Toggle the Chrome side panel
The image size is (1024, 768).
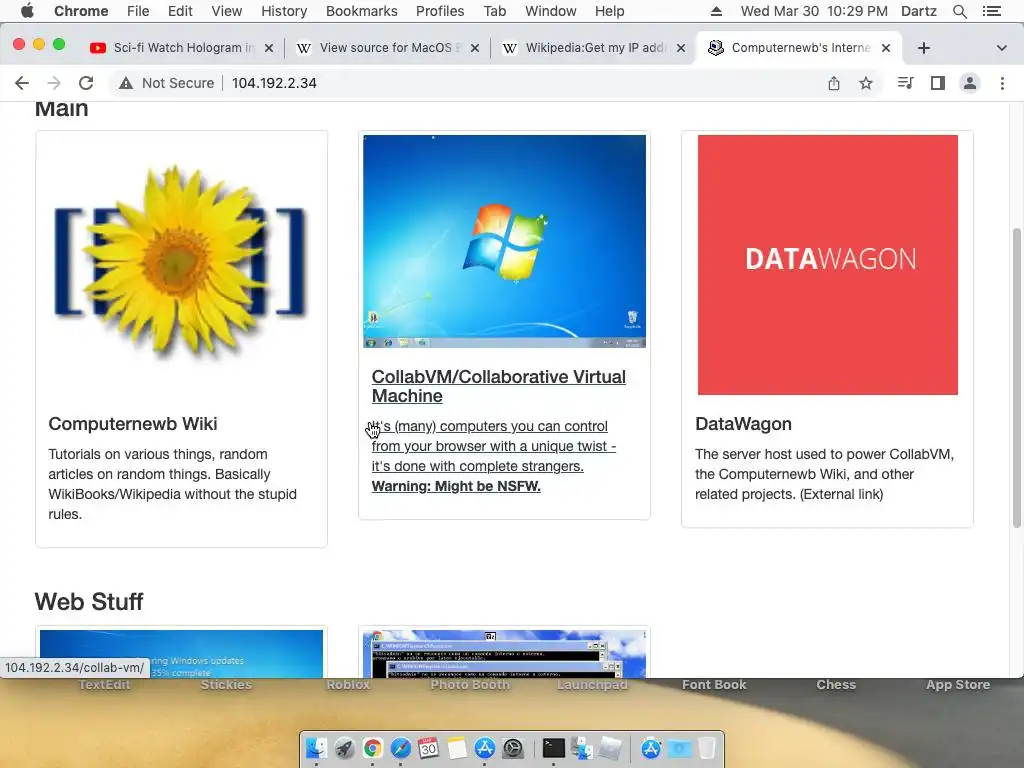(x=938, y=83)
